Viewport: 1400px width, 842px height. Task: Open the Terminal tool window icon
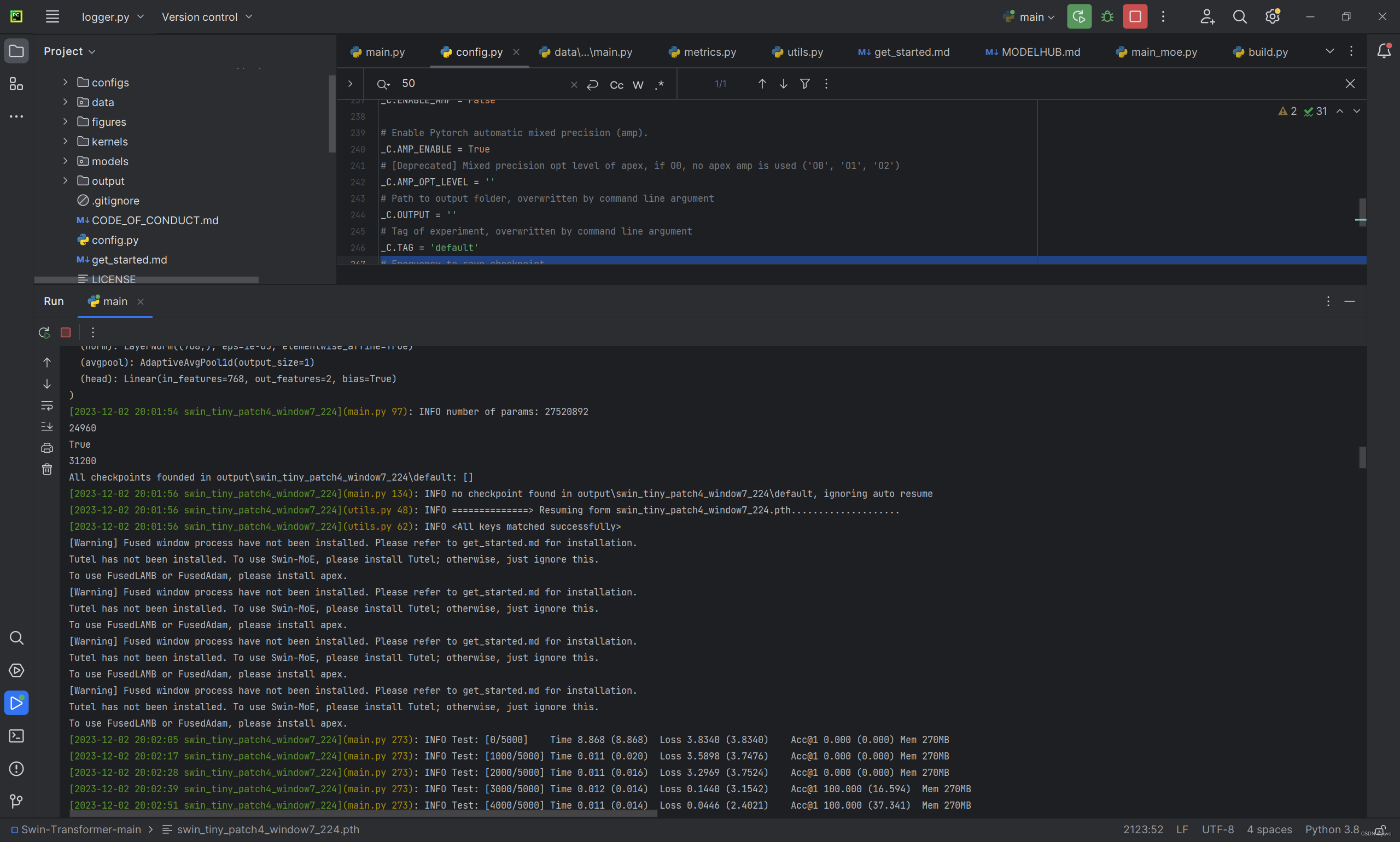point(16,736)
